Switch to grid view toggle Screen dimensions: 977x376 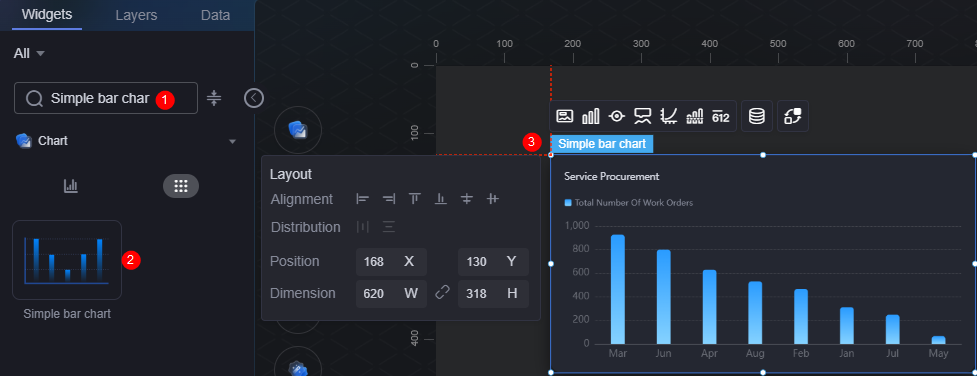click(x=181, y=186)
